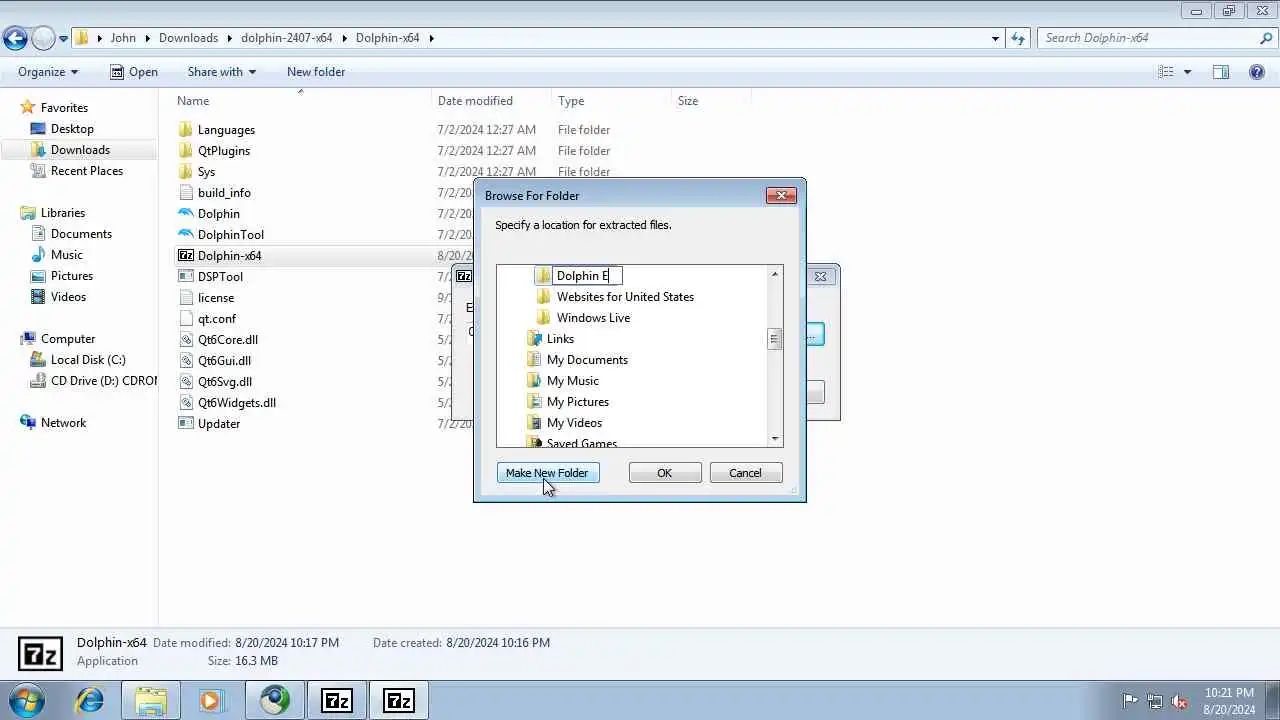Open the Share with dropdown
Image resolution: width=1280 pixels, height=720 pixels.
pos(222,72)
